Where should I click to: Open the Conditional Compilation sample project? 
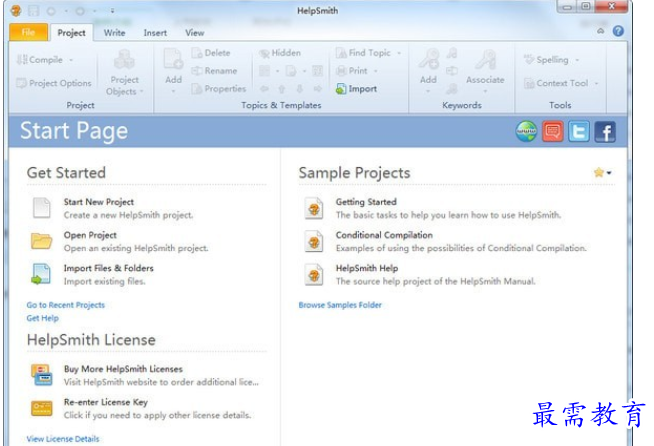tap(384, 235)
